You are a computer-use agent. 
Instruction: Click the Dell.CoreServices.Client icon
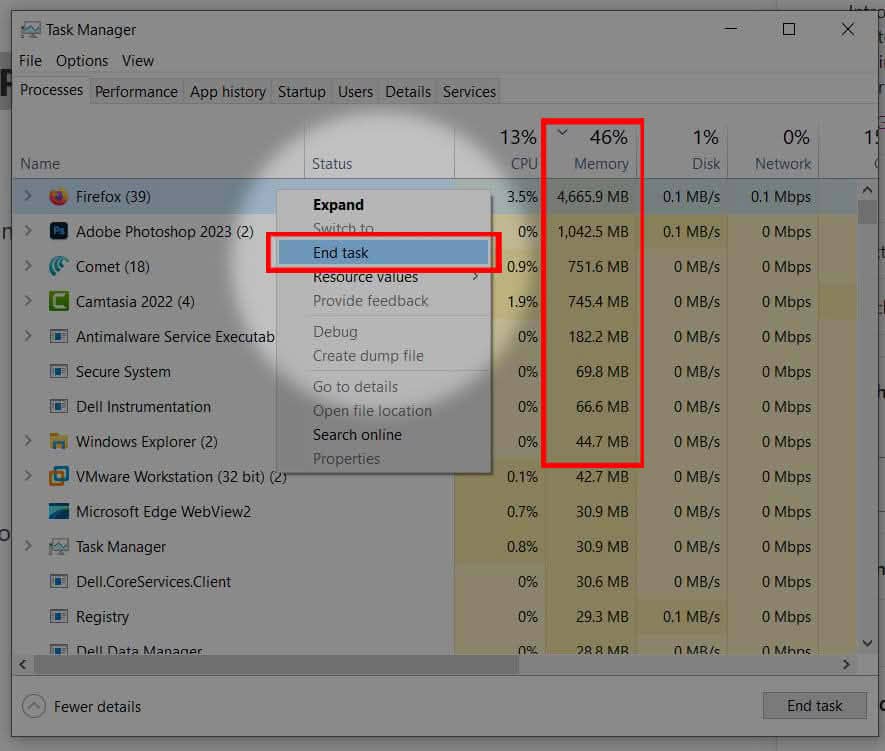pyautogui.click(x=57, y=582)
